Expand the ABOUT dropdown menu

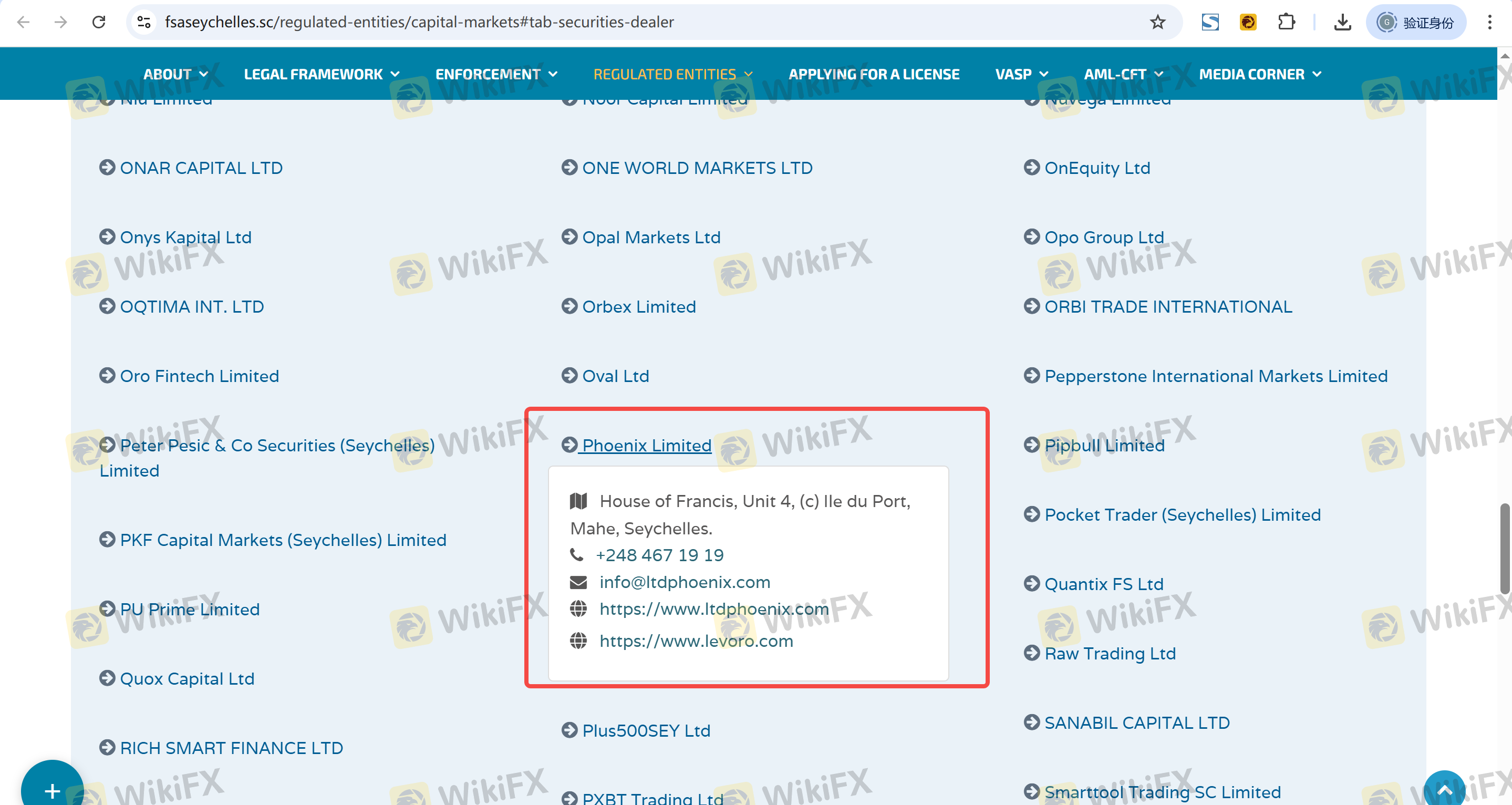click(175, 75)
